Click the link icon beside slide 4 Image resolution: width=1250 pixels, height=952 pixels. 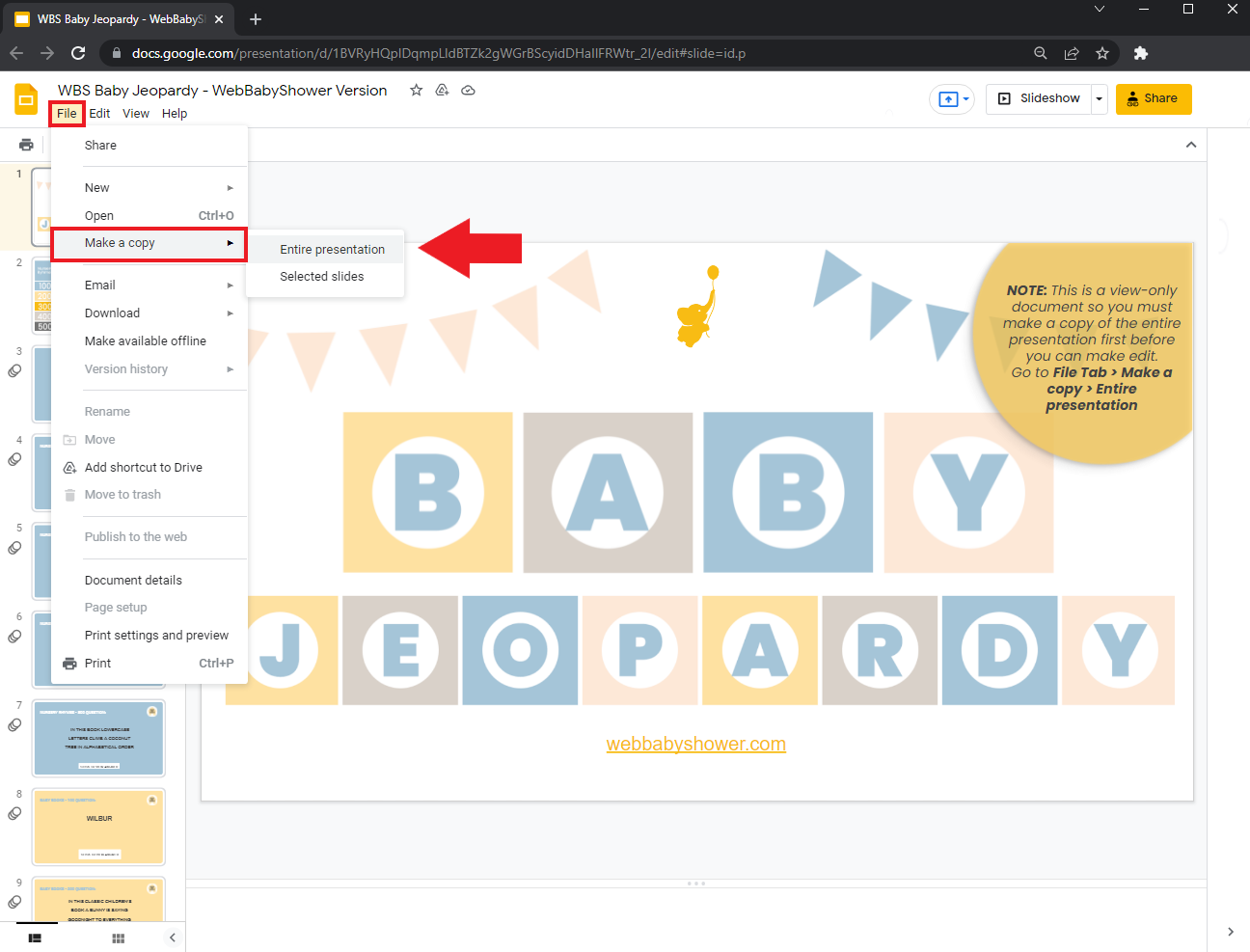(14, 460)
